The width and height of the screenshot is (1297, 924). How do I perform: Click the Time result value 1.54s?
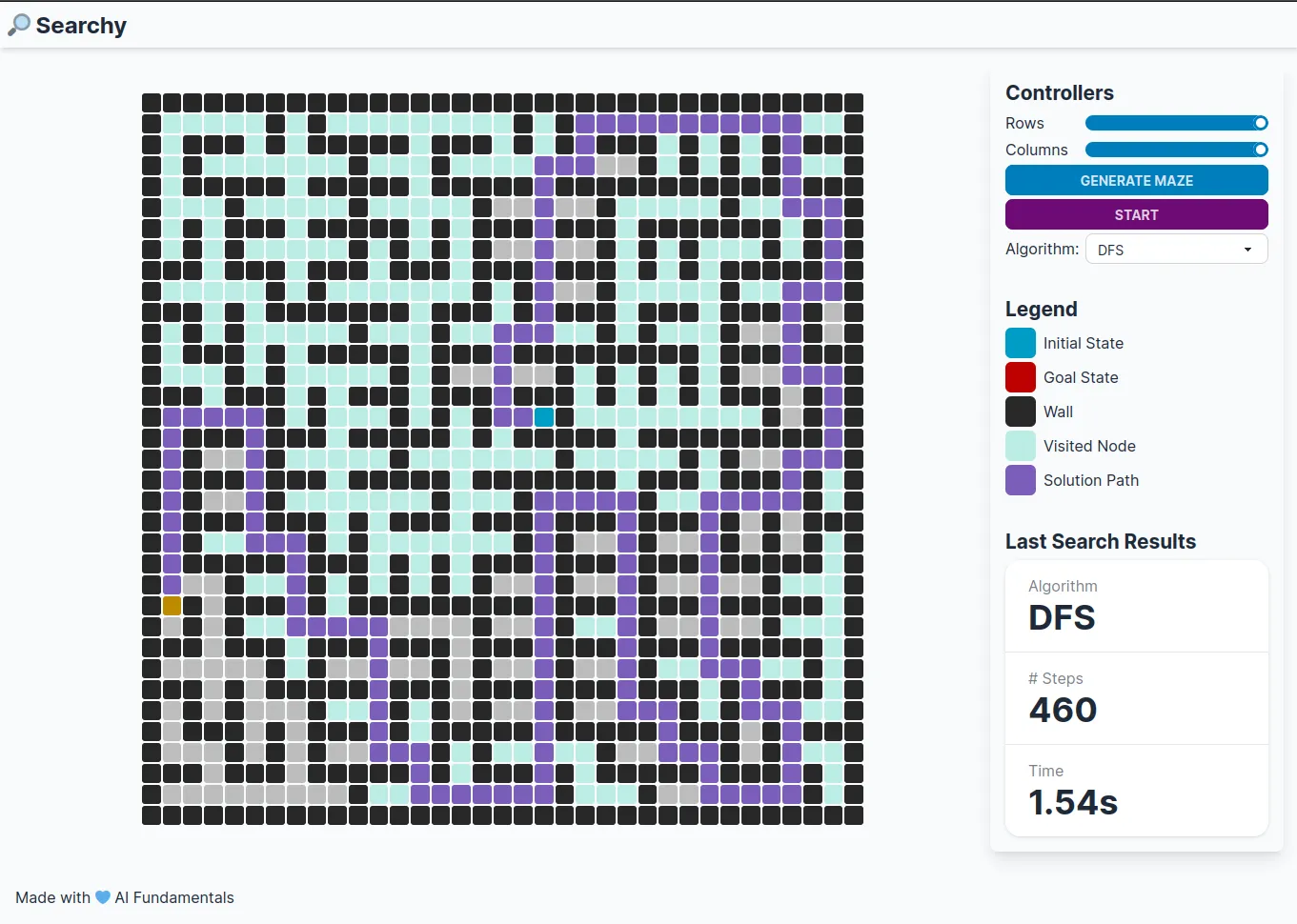pyautogui.click(x=1072, y=802)
